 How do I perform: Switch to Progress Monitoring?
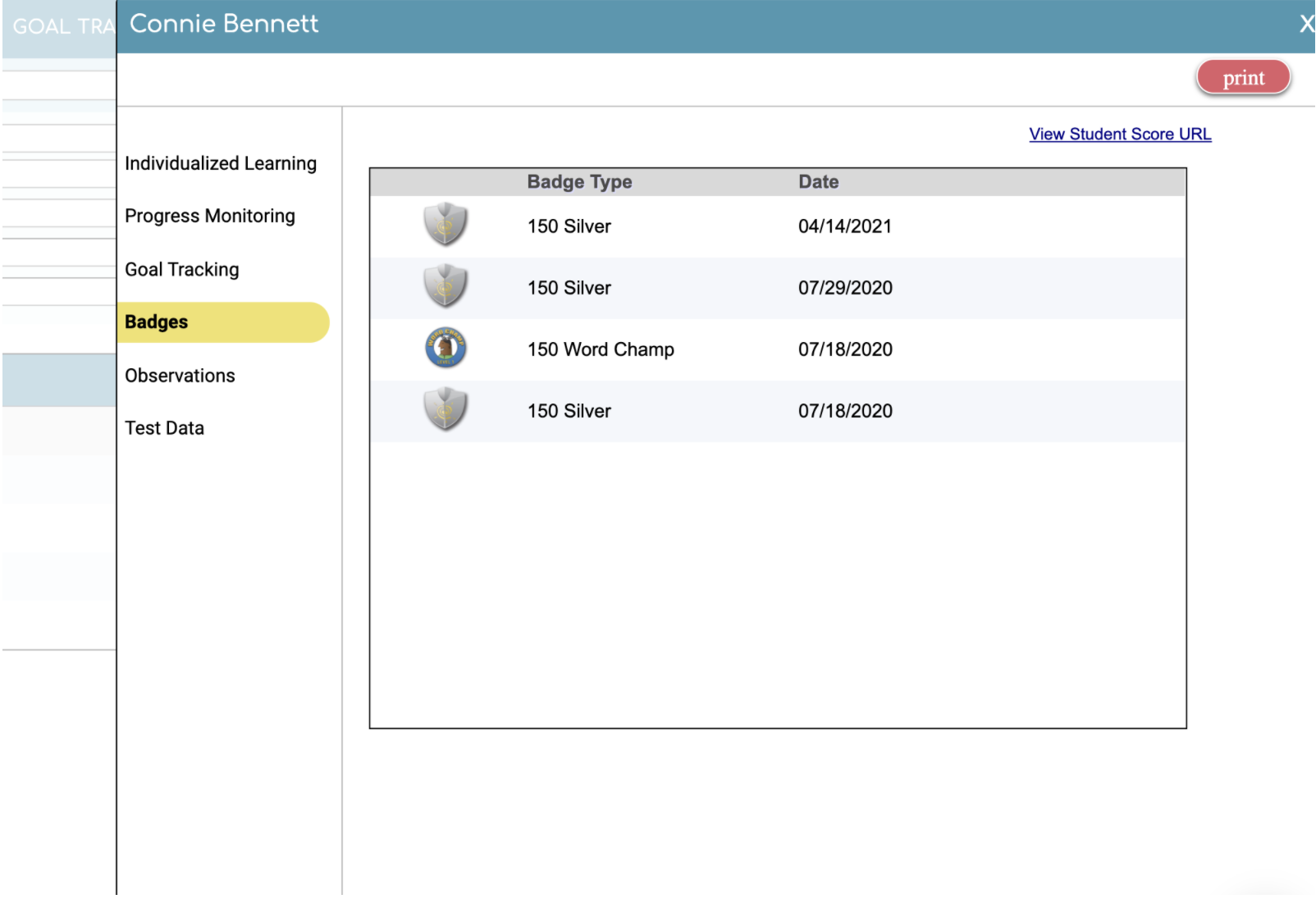[x=209, y=216]
